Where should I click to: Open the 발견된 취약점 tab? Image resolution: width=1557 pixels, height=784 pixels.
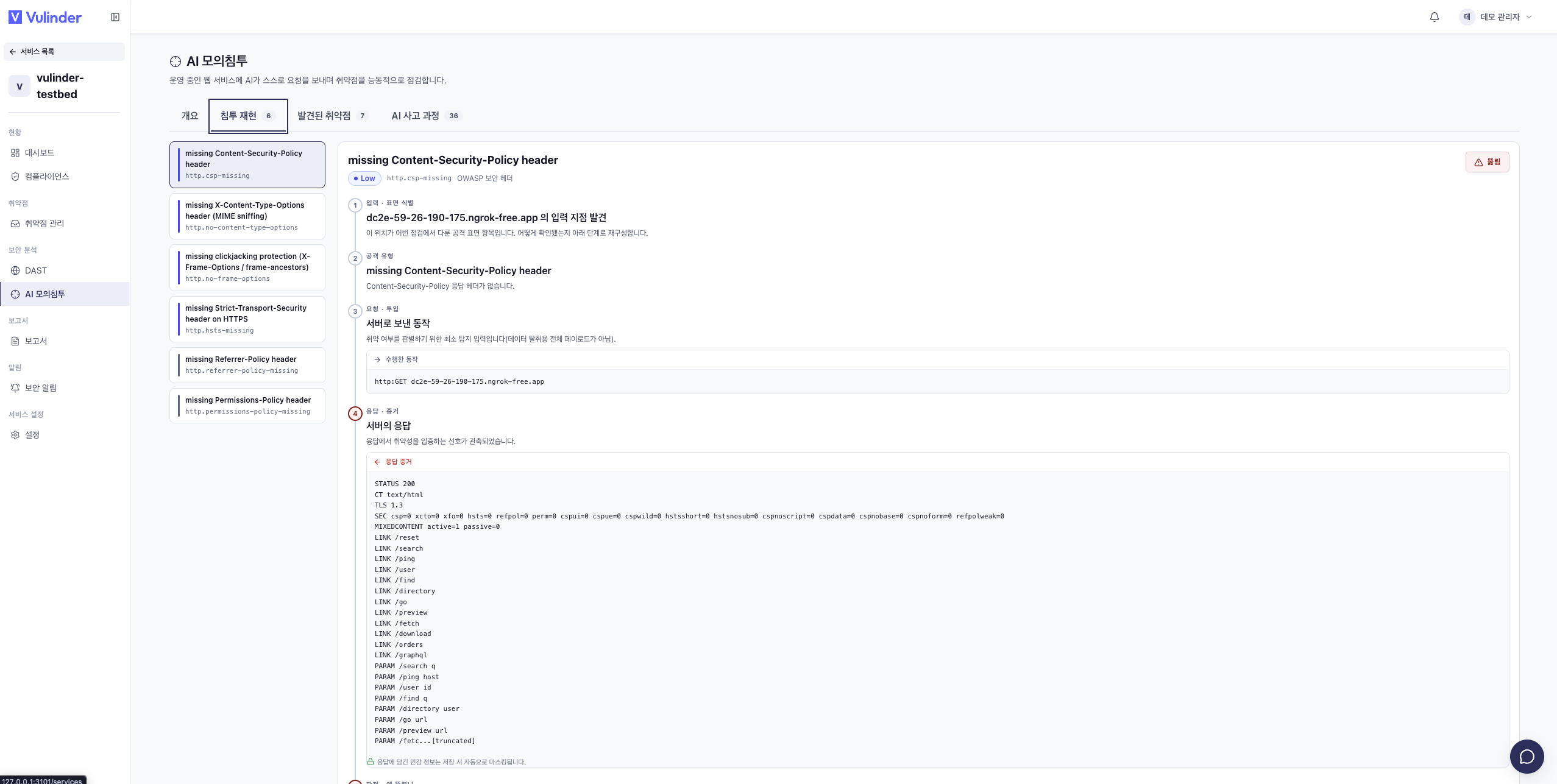click(332, 116)
